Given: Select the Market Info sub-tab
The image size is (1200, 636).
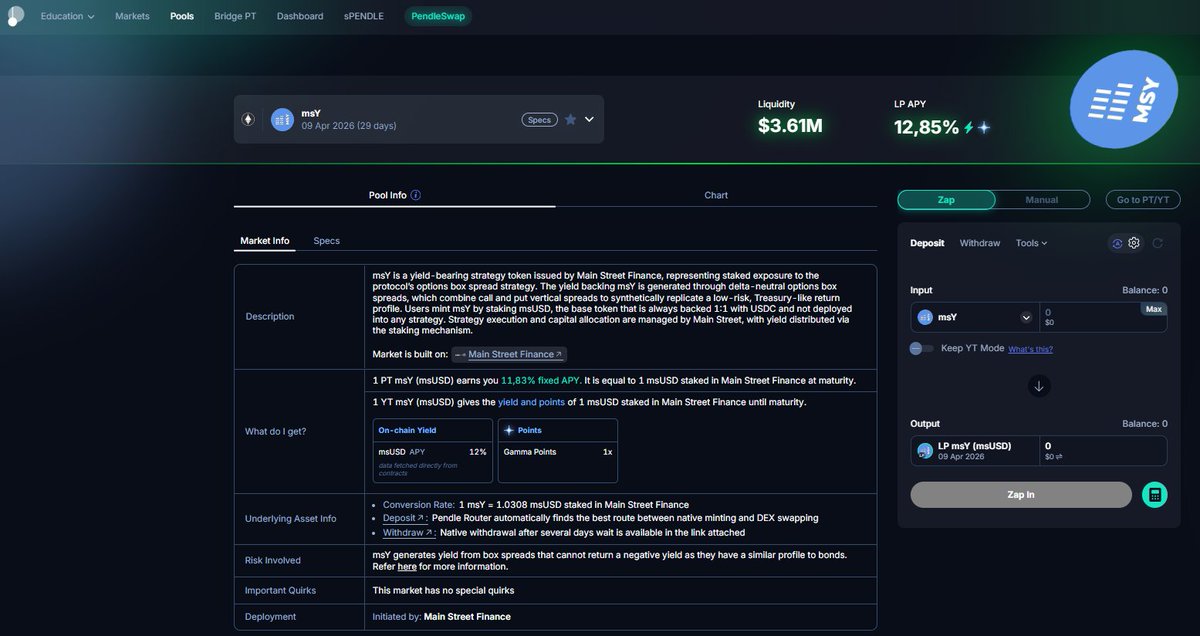Looking at the screenshot, I should pyautogui.click(x=265, y=241).
